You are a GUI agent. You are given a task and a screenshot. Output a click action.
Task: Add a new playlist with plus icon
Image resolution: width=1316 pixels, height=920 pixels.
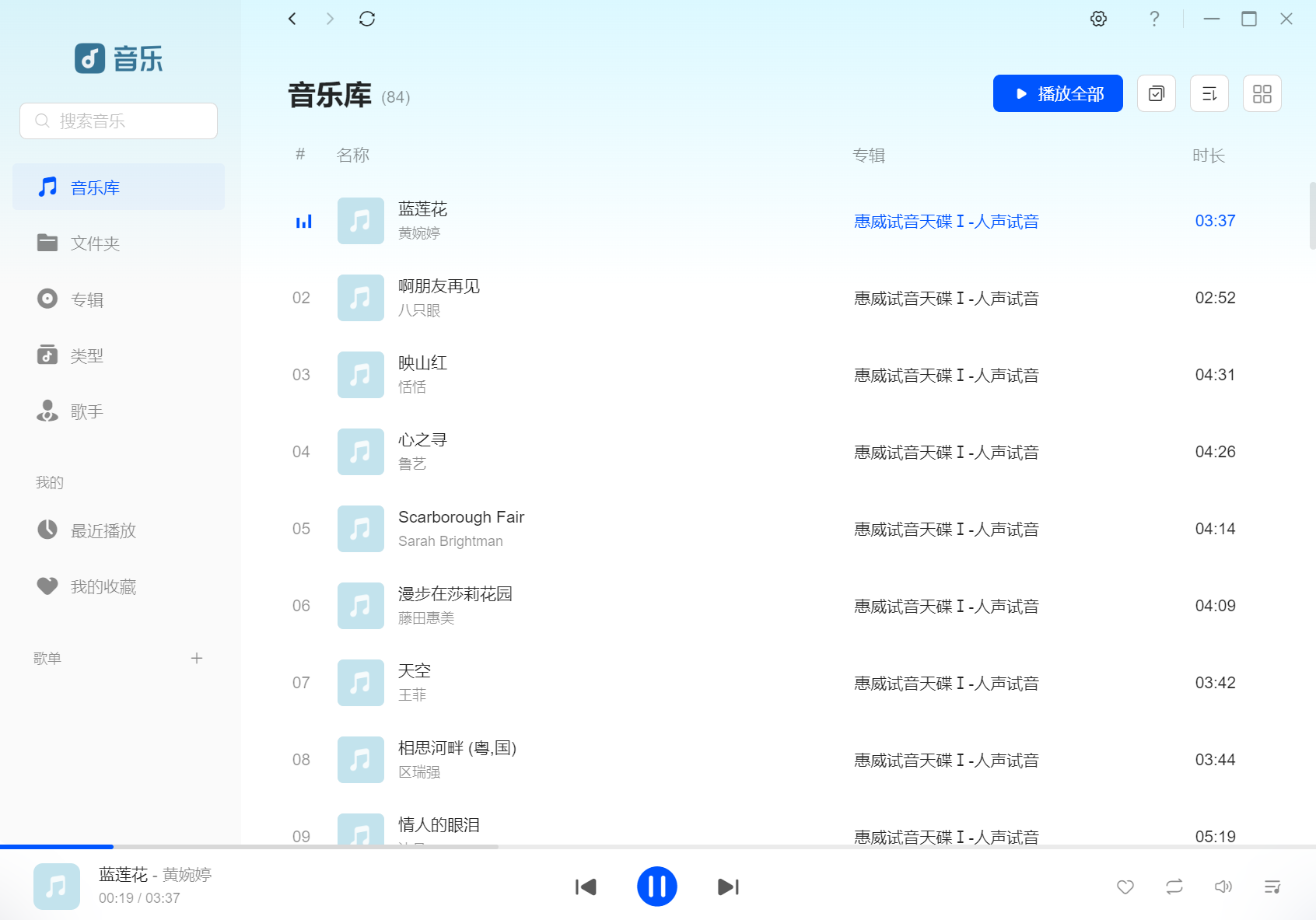[197, 658]
